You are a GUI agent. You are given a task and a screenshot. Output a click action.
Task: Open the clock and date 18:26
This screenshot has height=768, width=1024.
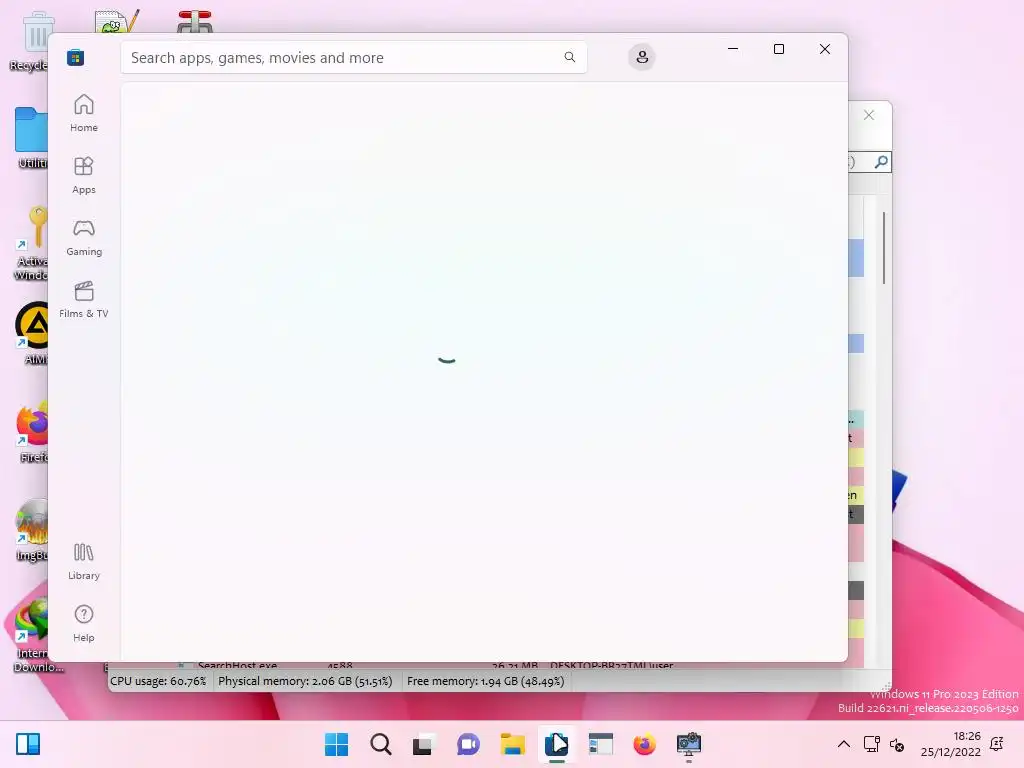click(x=951, y=744)
